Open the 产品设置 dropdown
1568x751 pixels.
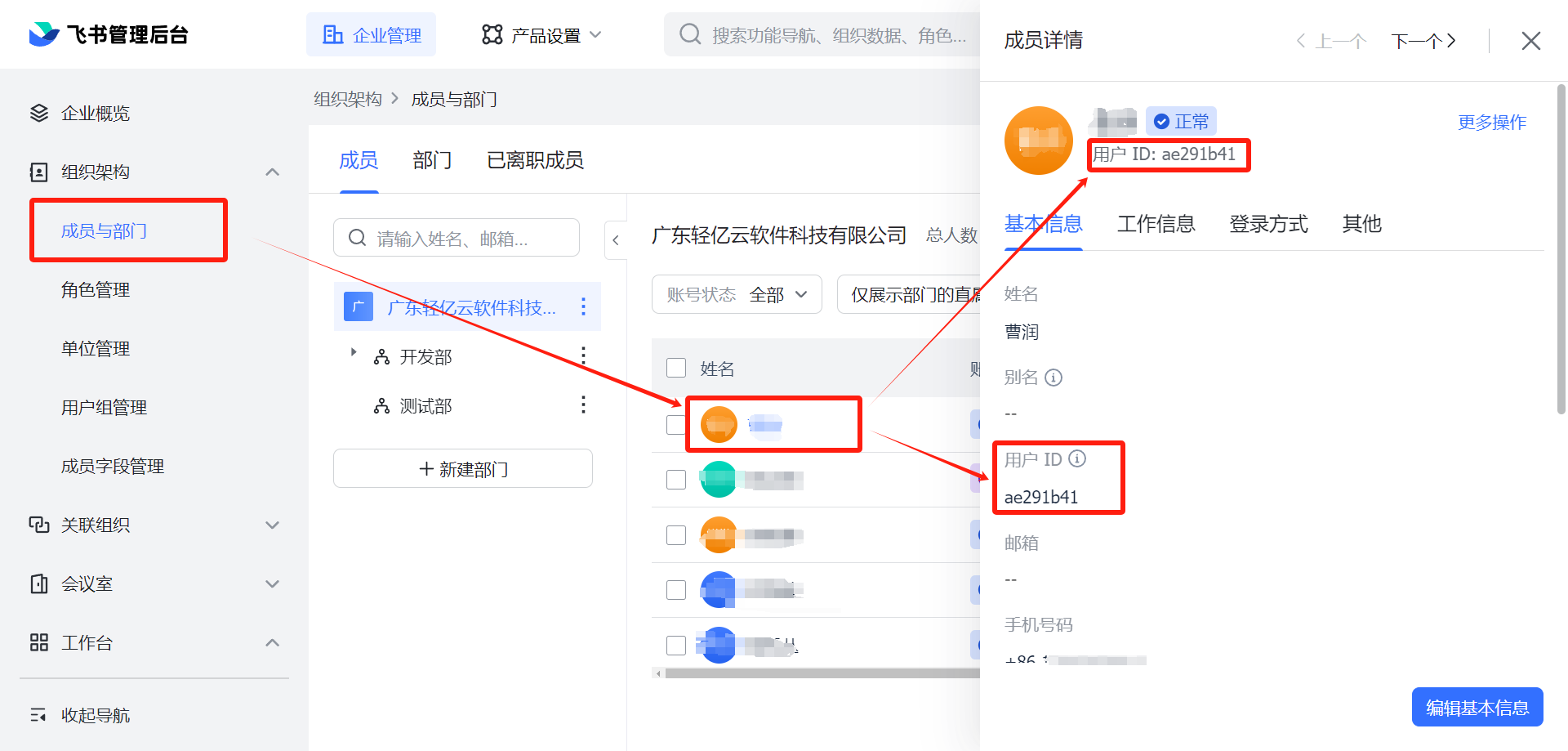542,34
